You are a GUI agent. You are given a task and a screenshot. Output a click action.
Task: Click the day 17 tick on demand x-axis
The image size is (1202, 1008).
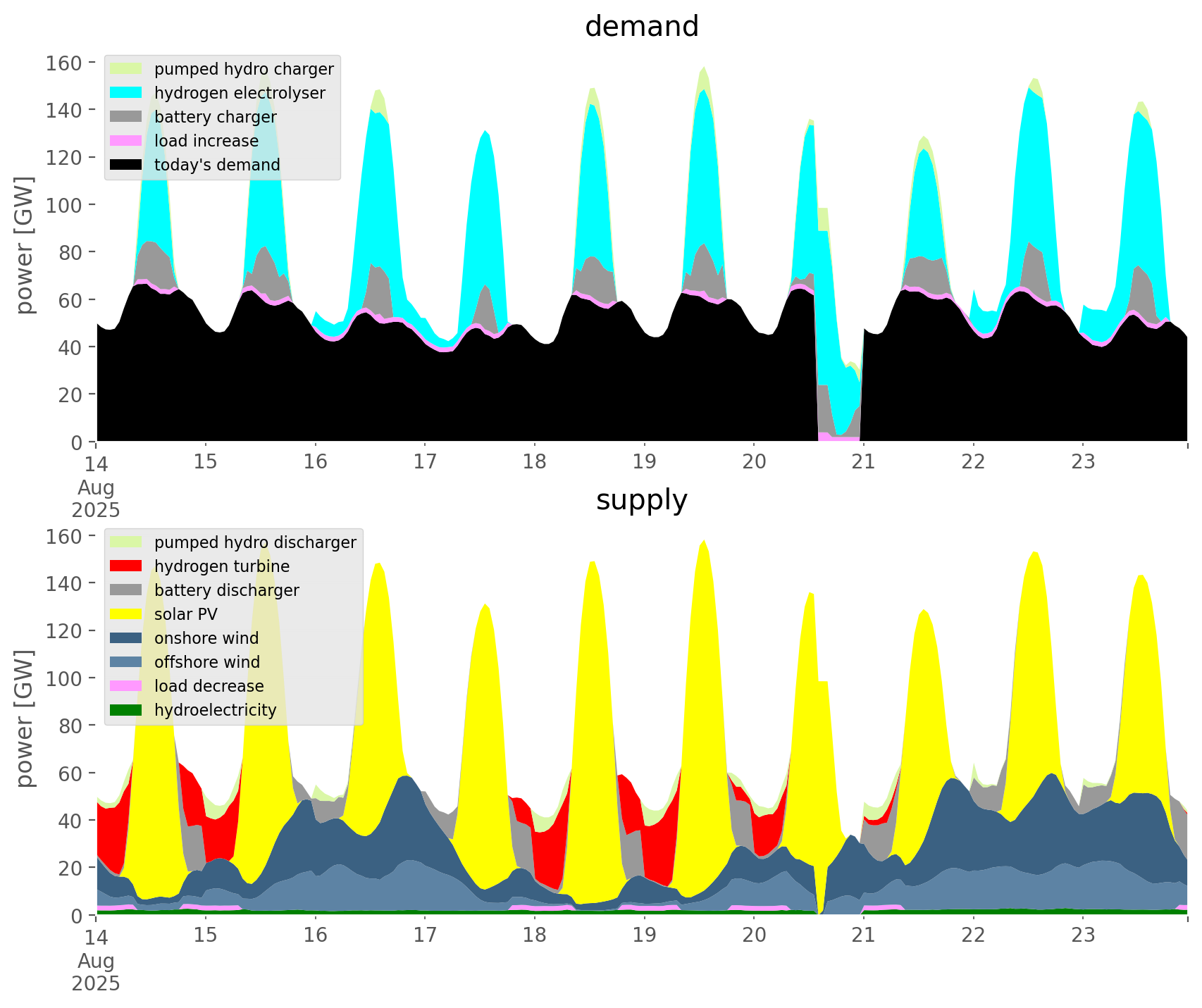tap(425, 461)
